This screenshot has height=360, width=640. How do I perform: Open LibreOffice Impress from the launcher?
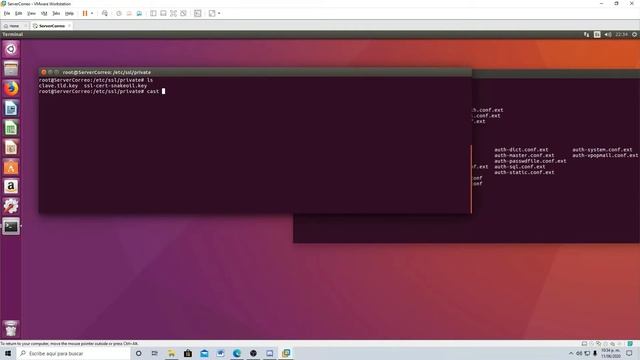click(x=11, y=147)
